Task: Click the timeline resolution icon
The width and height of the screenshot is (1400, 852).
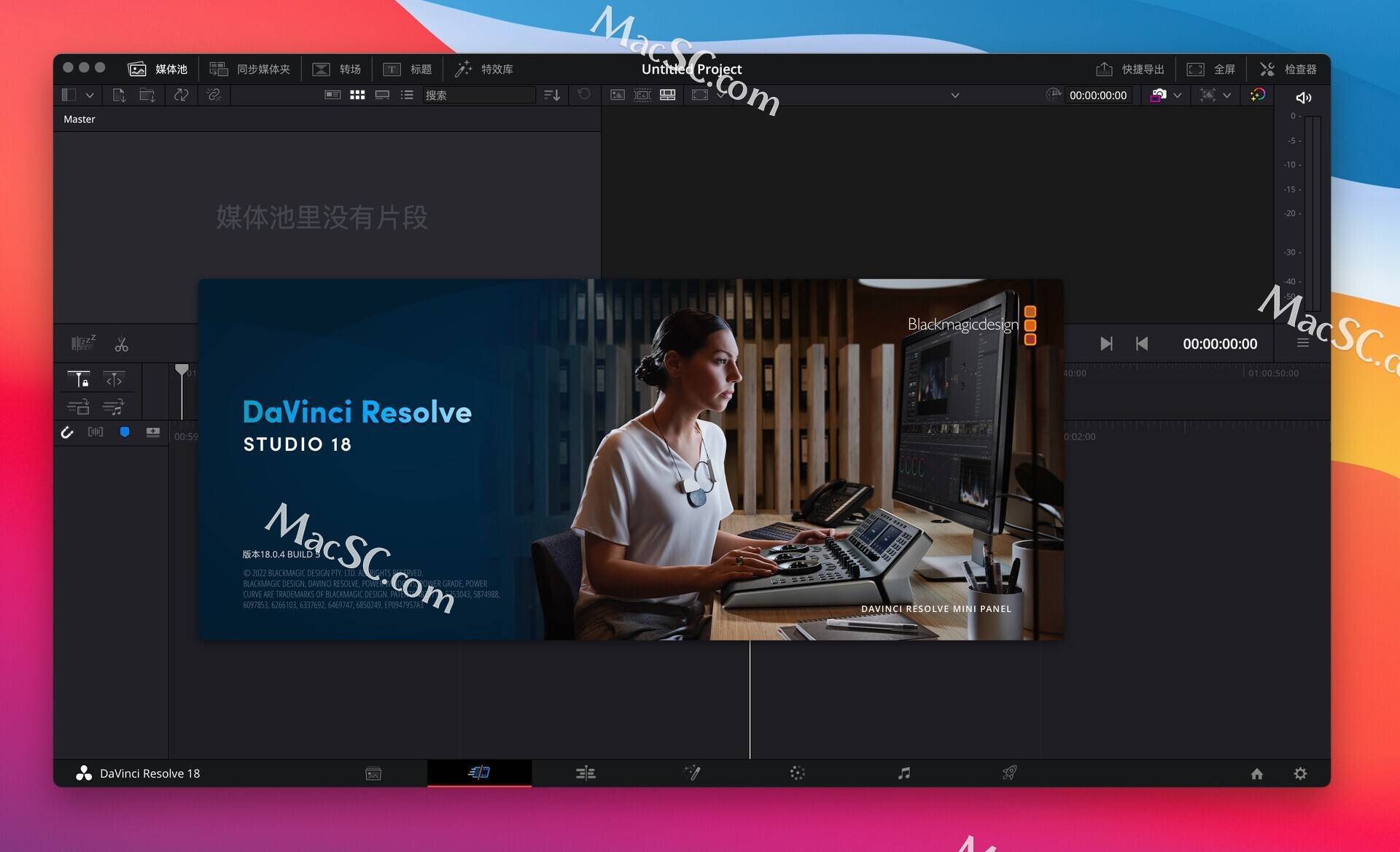Action: pos(1207,95)
